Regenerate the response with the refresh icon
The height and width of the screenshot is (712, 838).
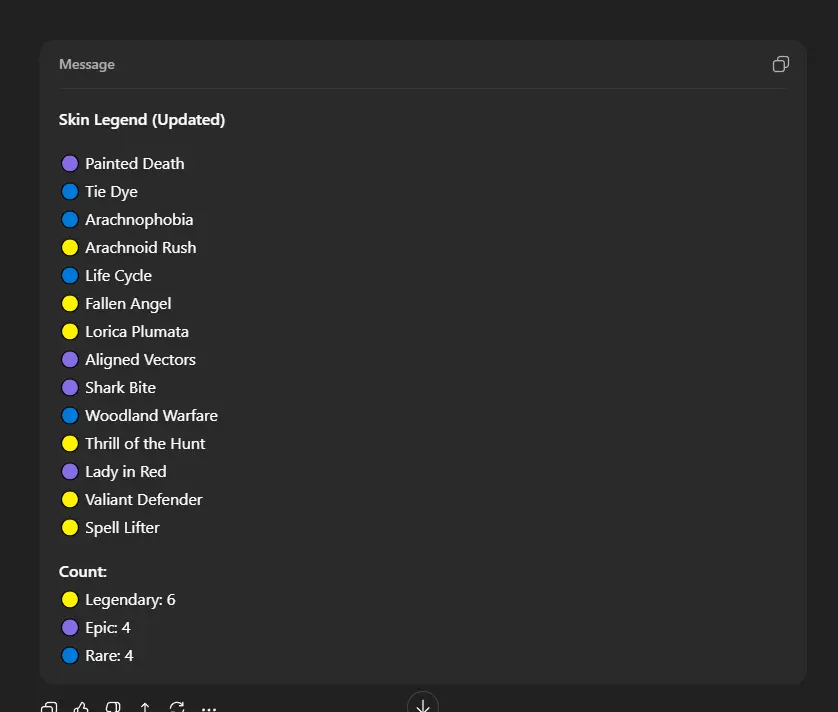click(177, 708)
